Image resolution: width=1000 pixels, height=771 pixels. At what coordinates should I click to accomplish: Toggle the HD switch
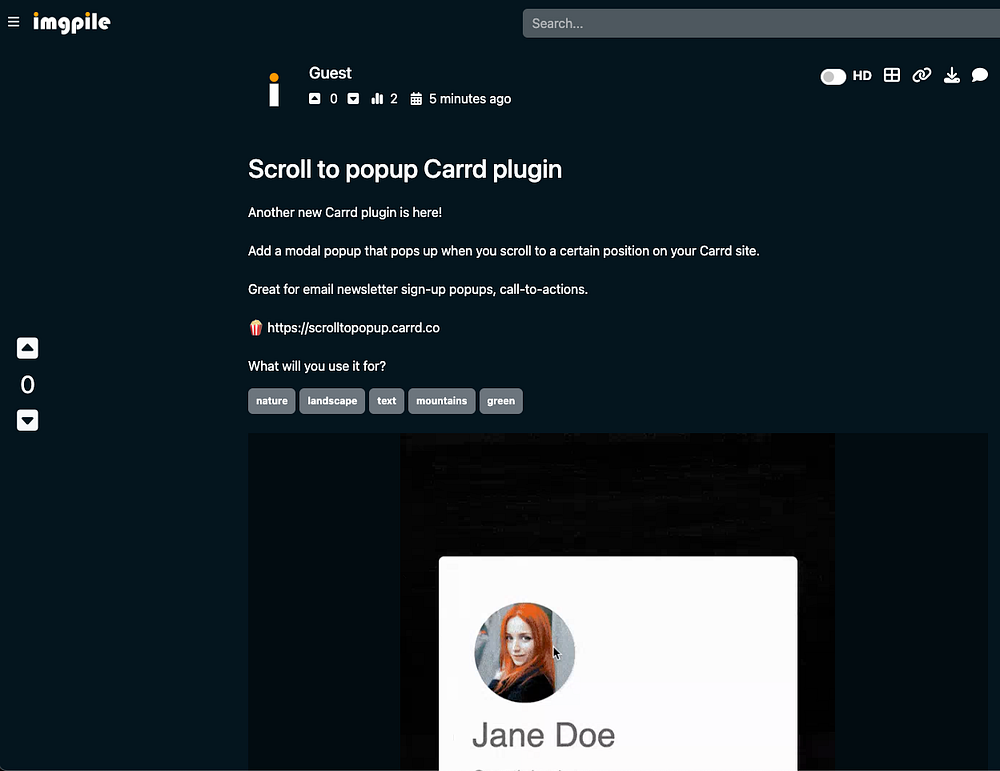(x=833, y=77)
